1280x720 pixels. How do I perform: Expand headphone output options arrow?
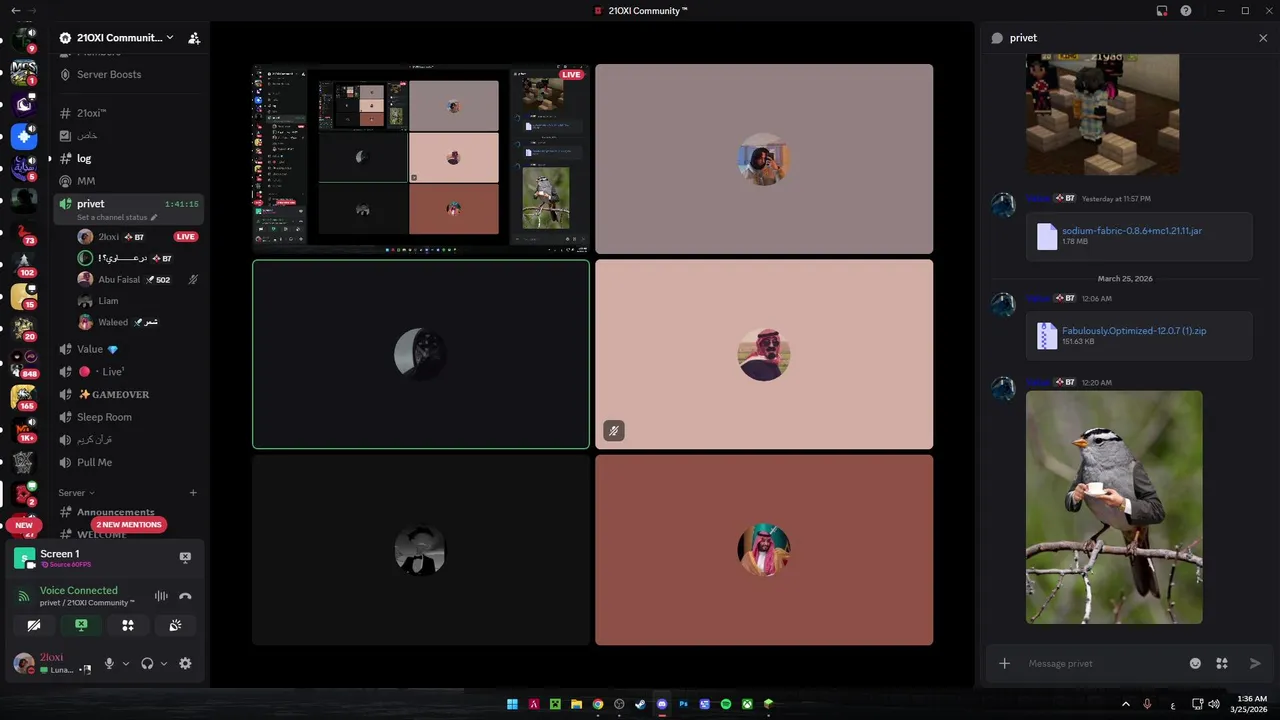click(x=163, y=663)
